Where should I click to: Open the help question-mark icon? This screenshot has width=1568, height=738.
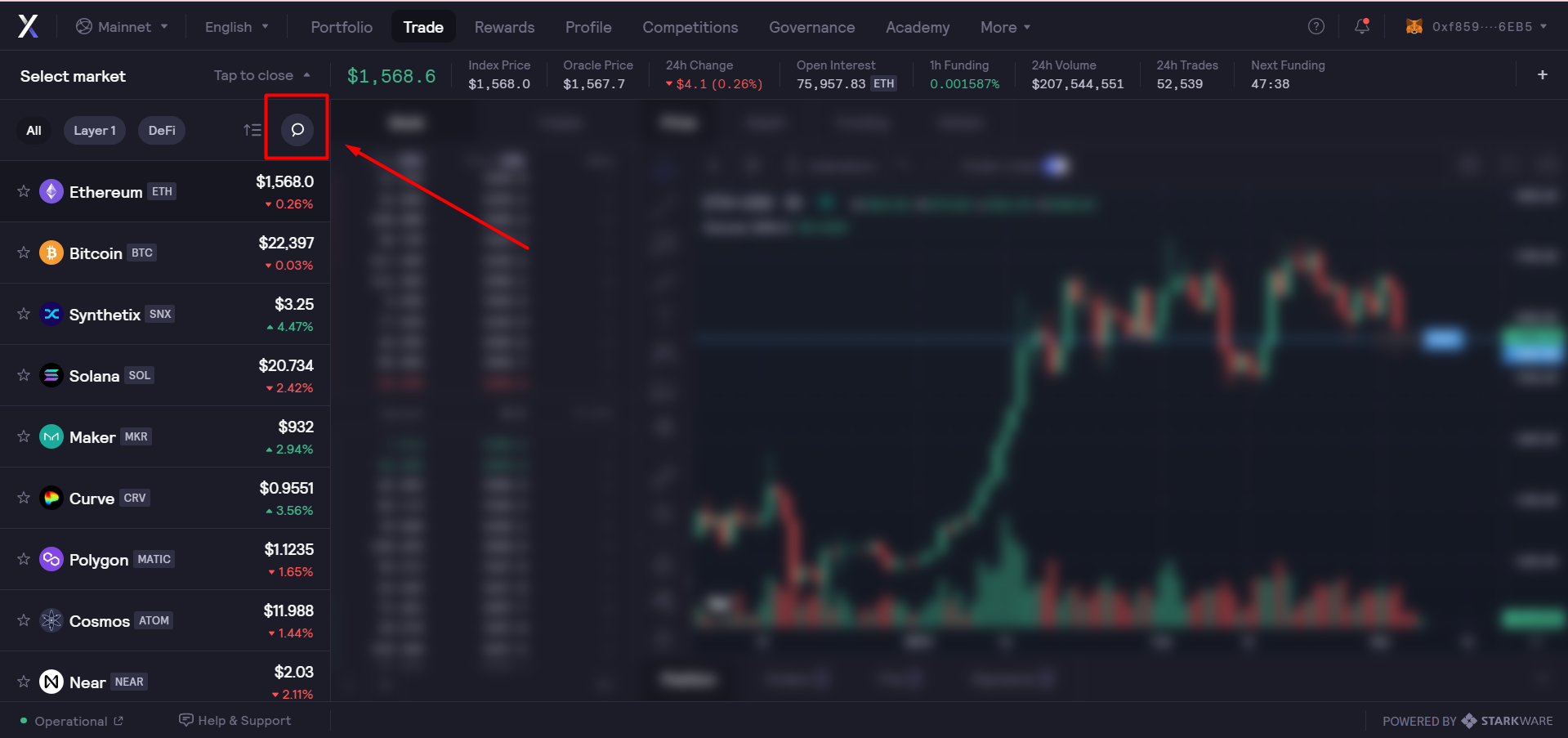1316,26
